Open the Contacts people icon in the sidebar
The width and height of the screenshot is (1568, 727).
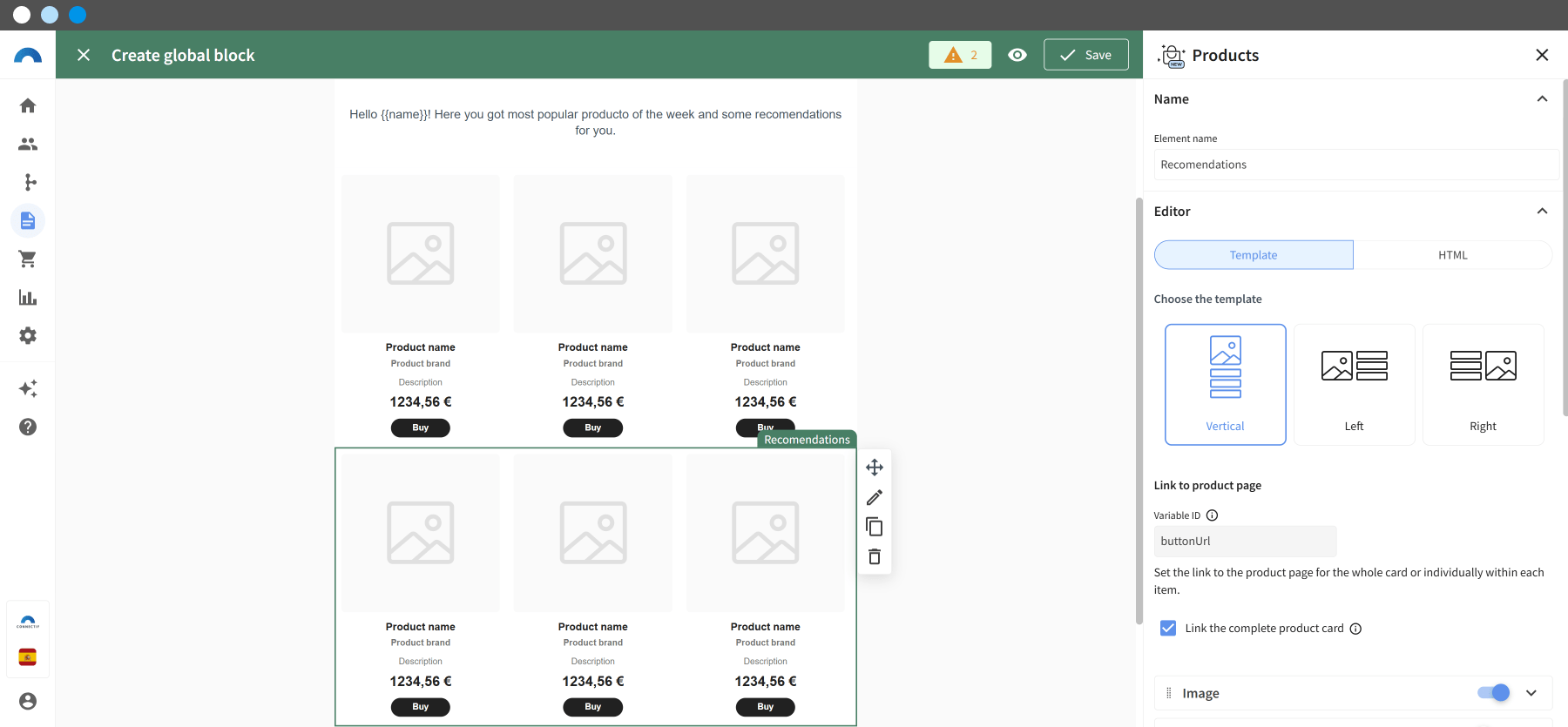(28, 144)
